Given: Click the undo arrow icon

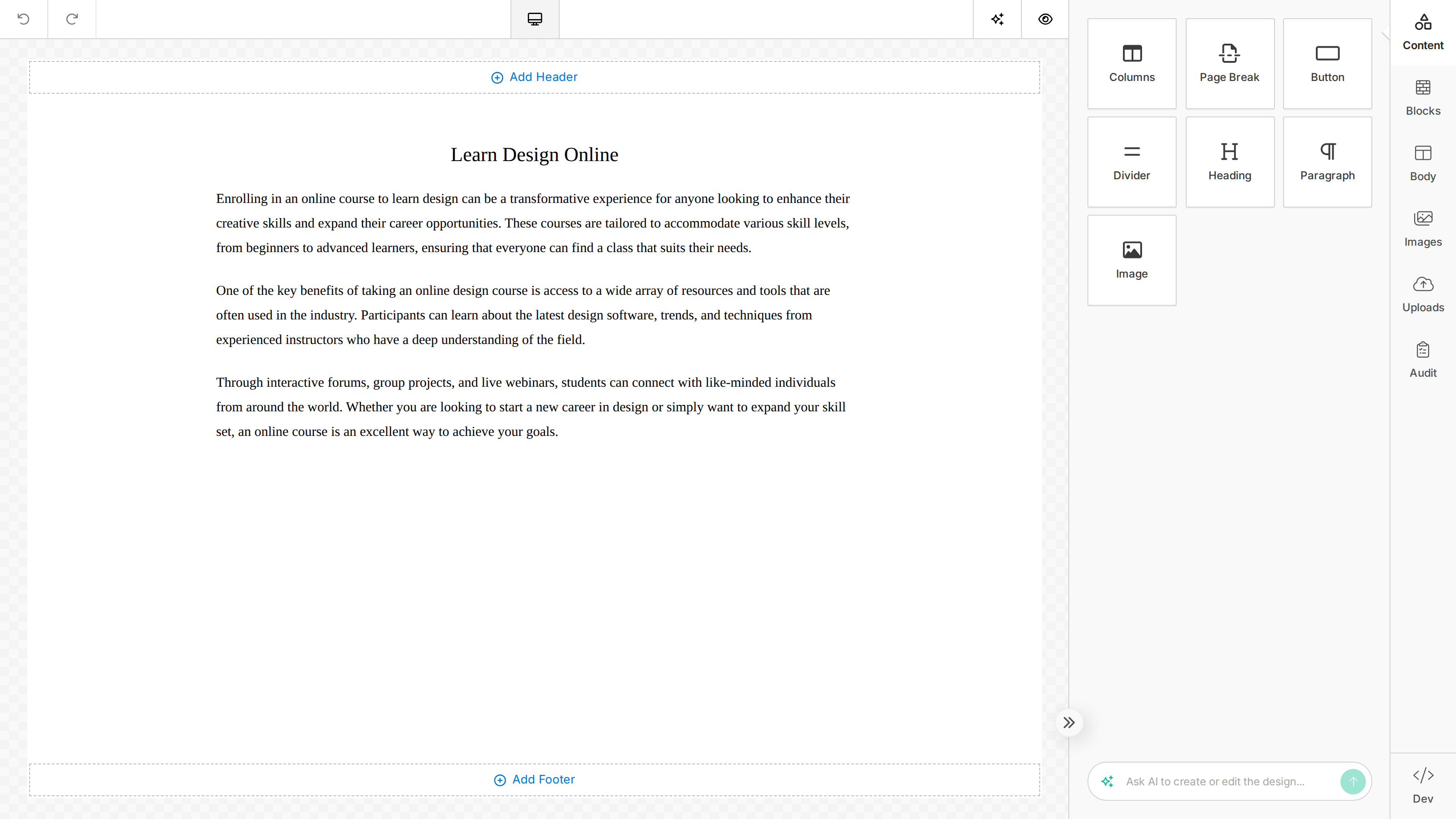Looking at the screenshot, I should 23,19.
